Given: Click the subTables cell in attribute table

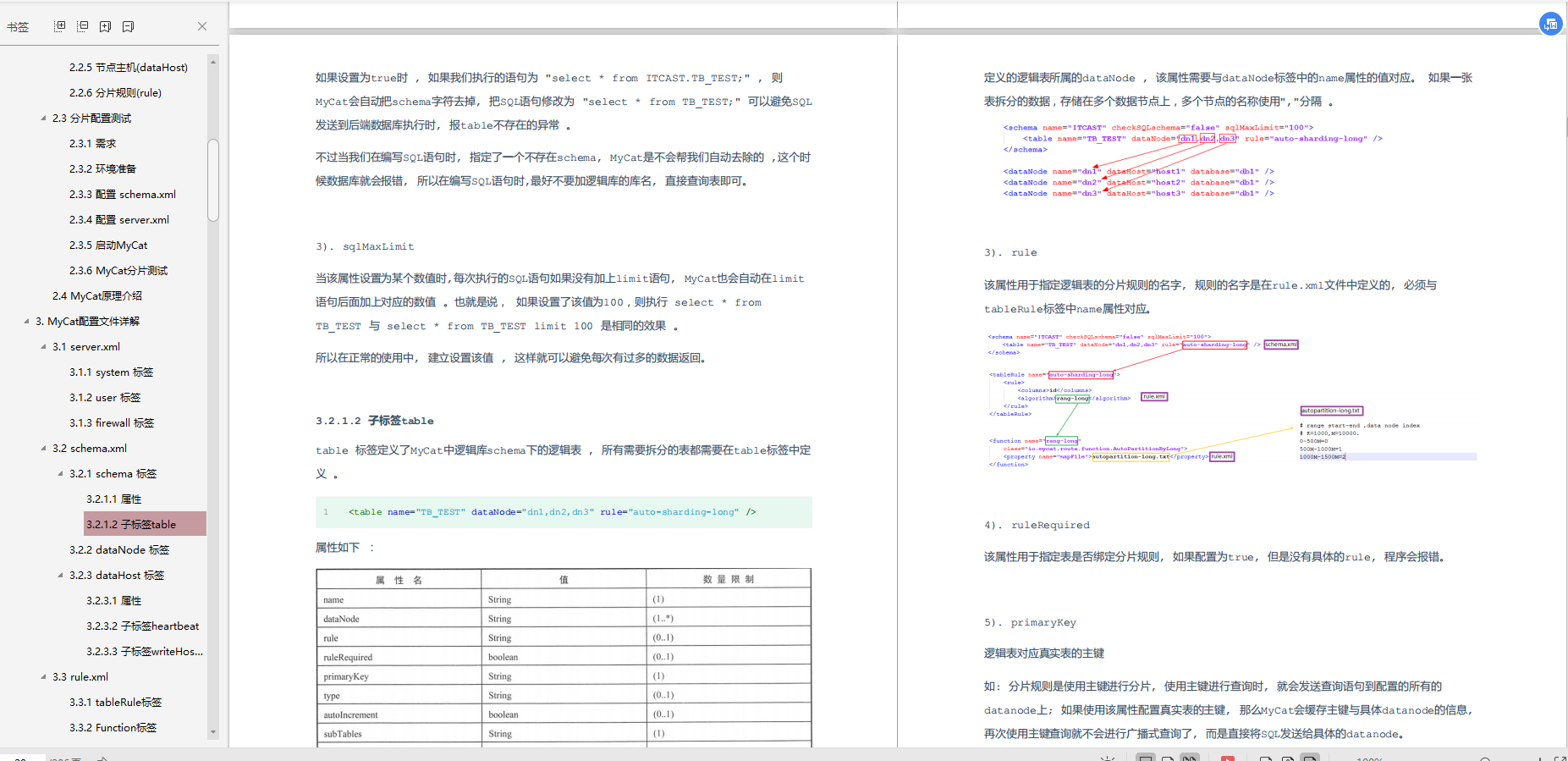Looking at the screenshot, I should pos(399,734).
